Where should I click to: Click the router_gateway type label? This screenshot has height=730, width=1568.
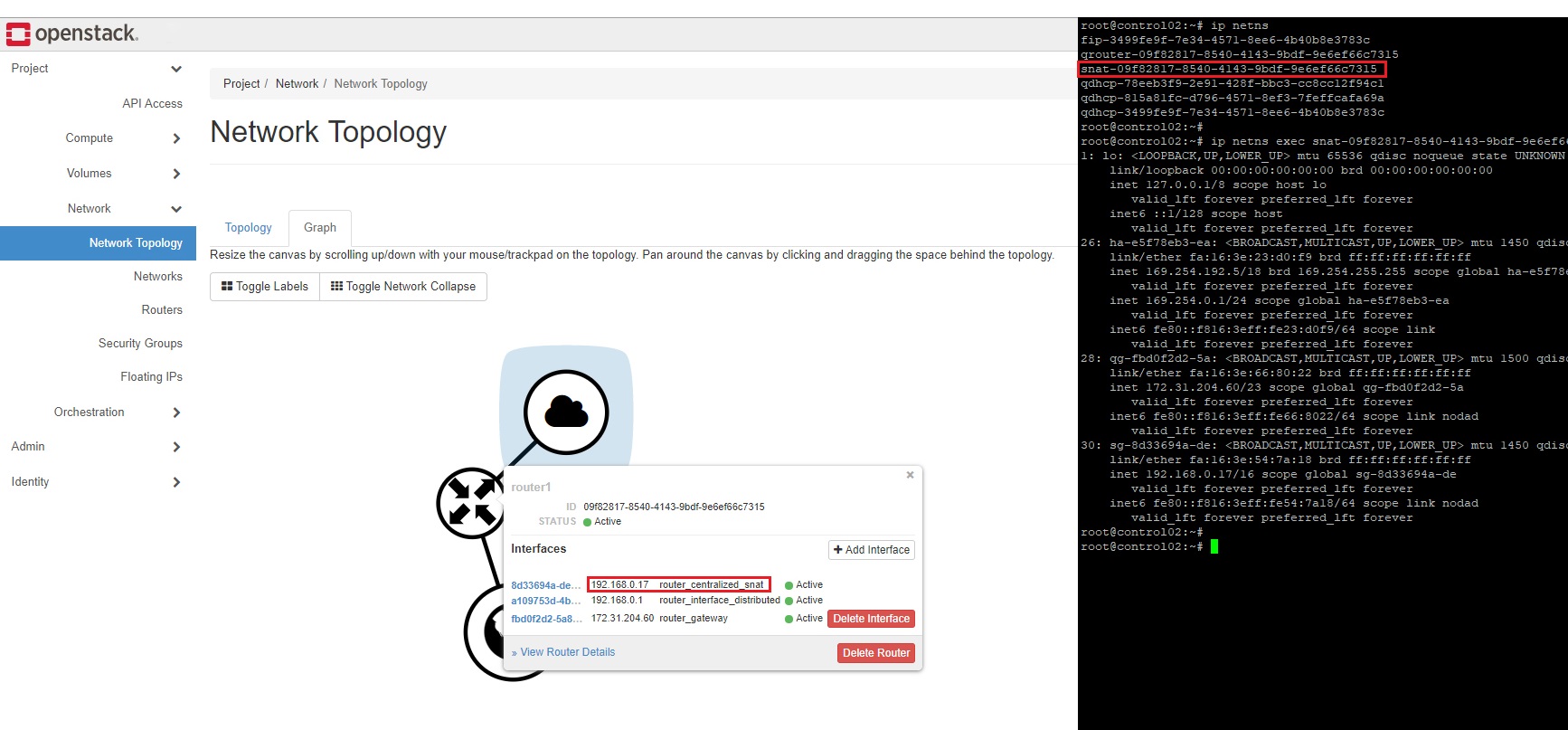coord(694,619)
